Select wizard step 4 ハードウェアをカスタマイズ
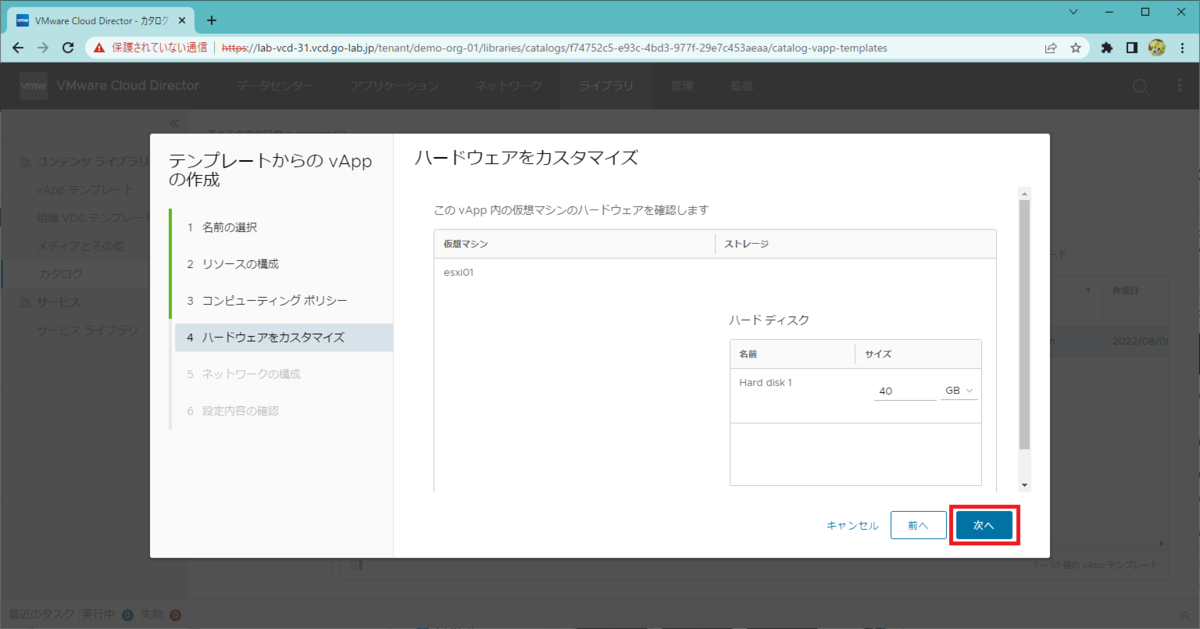The height and width of the screenshot is (629, 1200). [x=283, y=337]
